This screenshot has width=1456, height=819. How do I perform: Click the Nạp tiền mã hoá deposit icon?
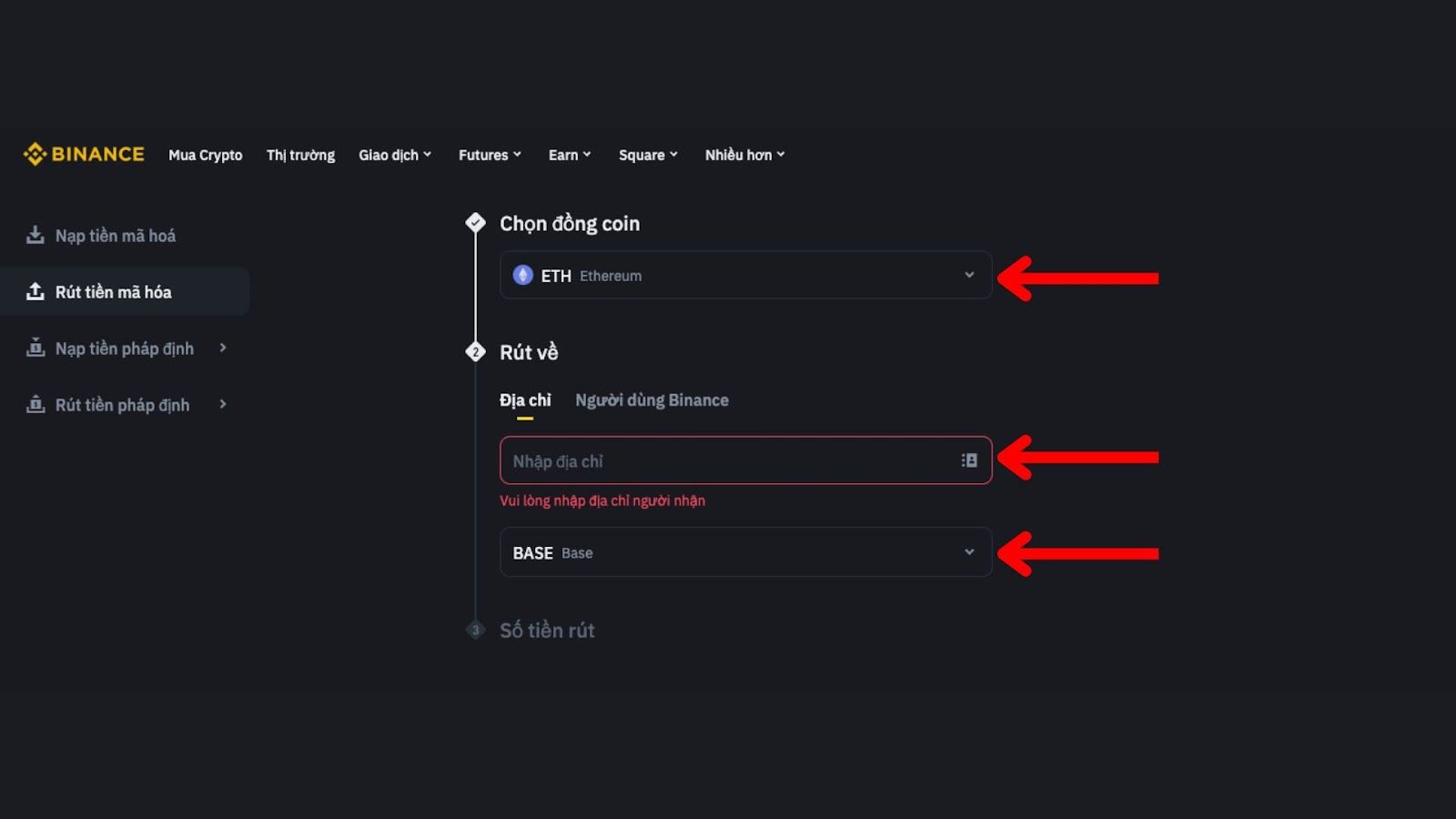coord(35,235)
